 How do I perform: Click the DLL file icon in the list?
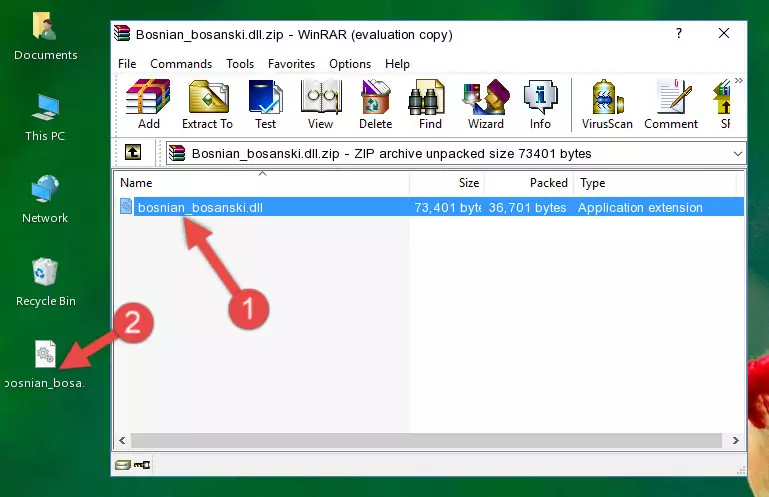click(x=126, y=207)
